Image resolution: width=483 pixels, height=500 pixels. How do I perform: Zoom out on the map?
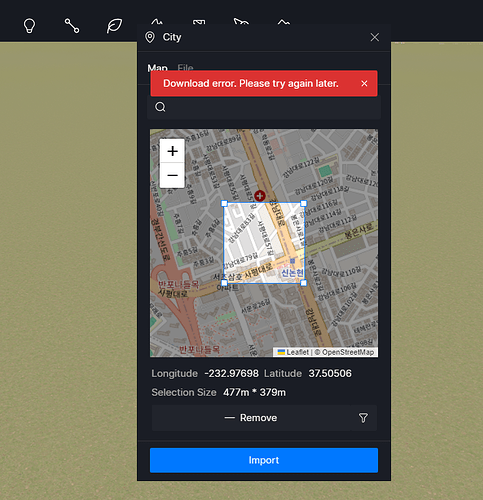click(x=172, y=175)
